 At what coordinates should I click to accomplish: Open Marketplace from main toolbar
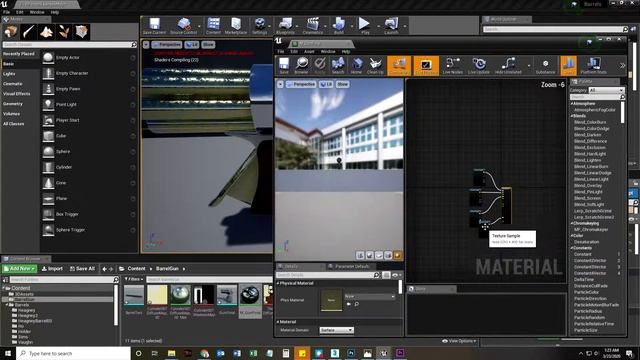(236, 26)
